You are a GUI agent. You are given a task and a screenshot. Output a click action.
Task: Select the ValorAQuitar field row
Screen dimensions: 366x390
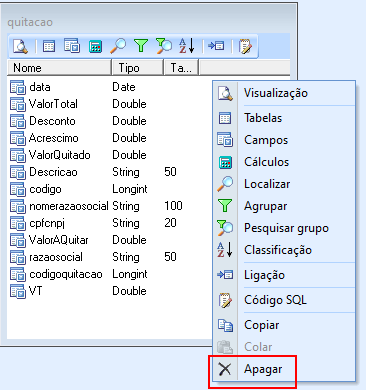coord(109,240)
